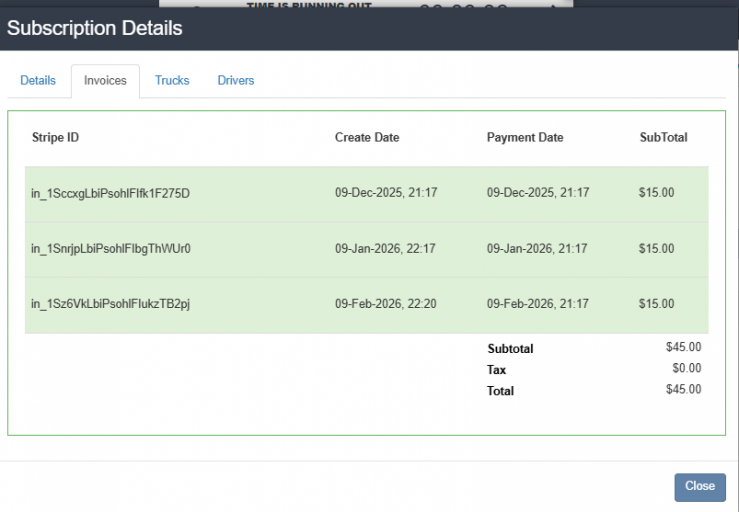Switch to the Details tab
The image size is (739, 512).
tap(38, 81)
